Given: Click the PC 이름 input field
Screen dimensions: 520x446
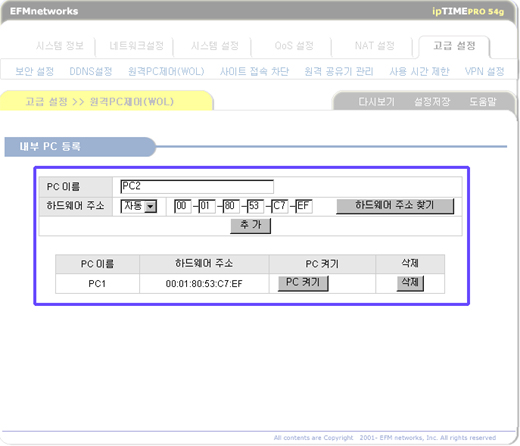Looking at the screenshot, I should (x=197, y=187).
